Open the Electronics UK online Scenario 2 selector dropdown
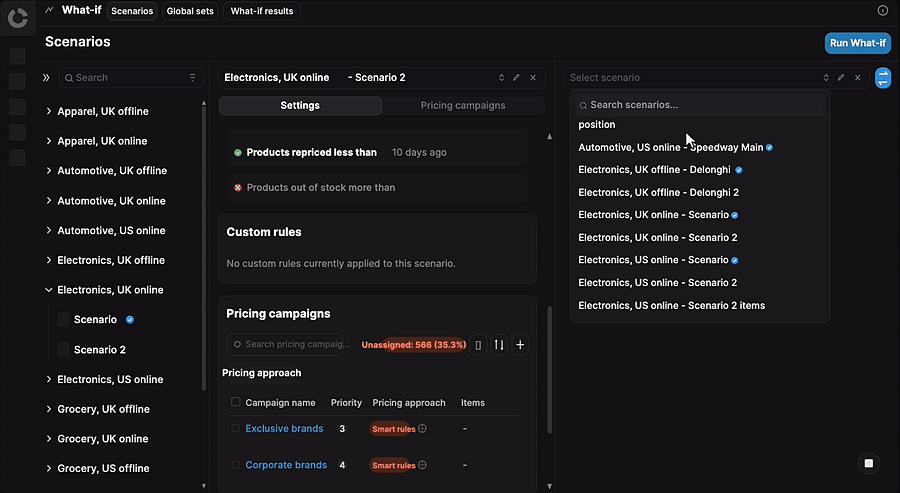900x493 pixels. [501, 77]
